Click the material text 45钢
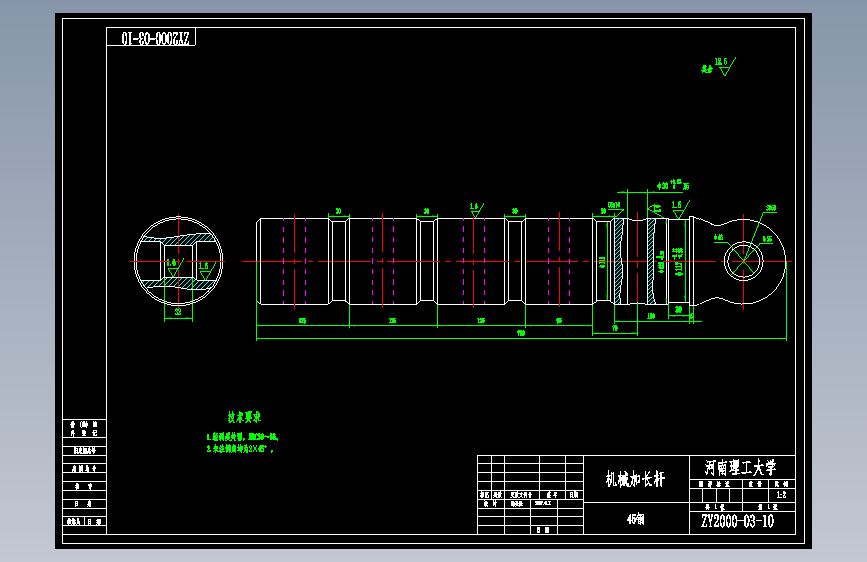This screenshot has width=867, height=562. coord(635,519)
